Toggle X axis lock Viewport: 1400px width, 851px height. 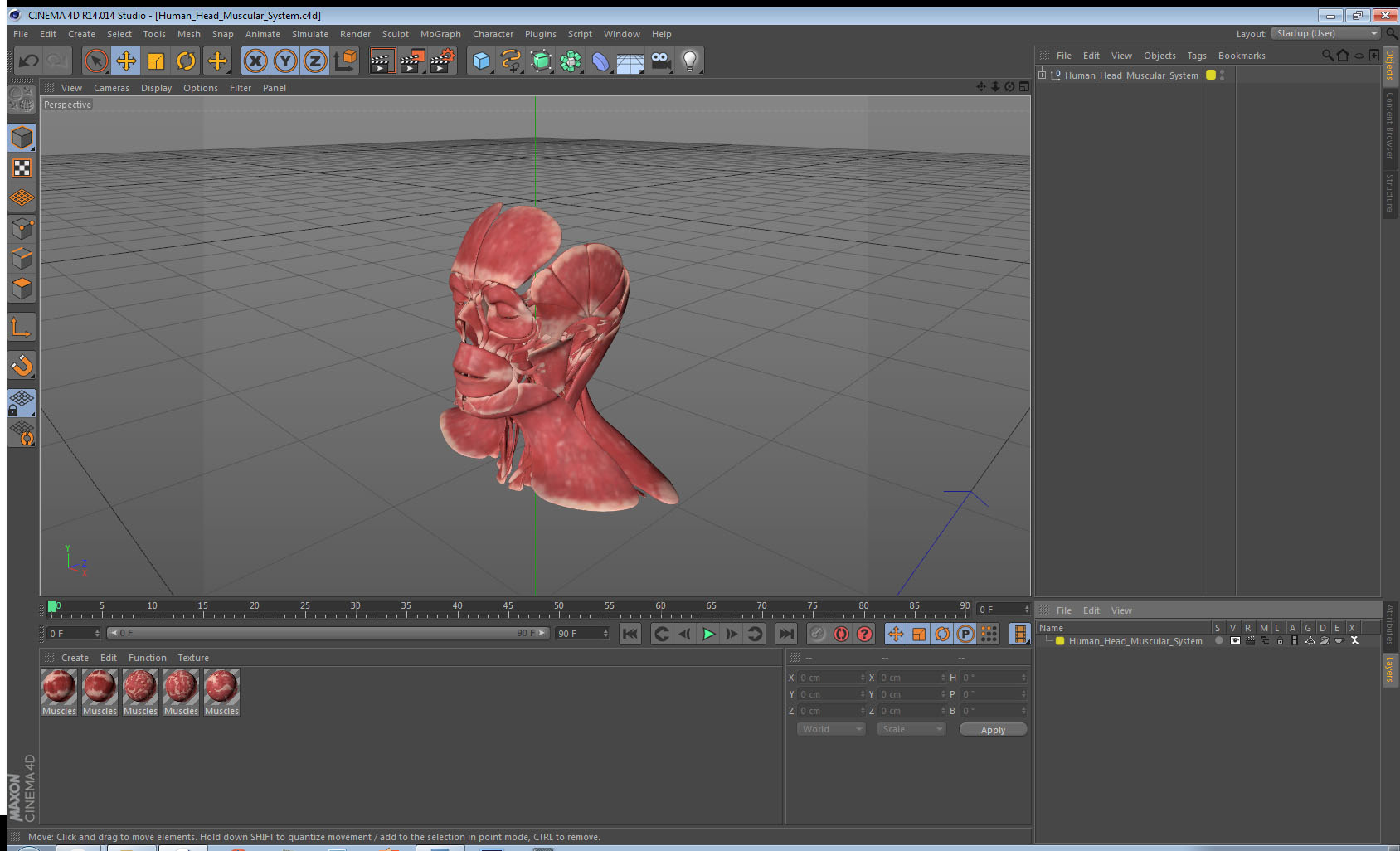tap(255, 61)
